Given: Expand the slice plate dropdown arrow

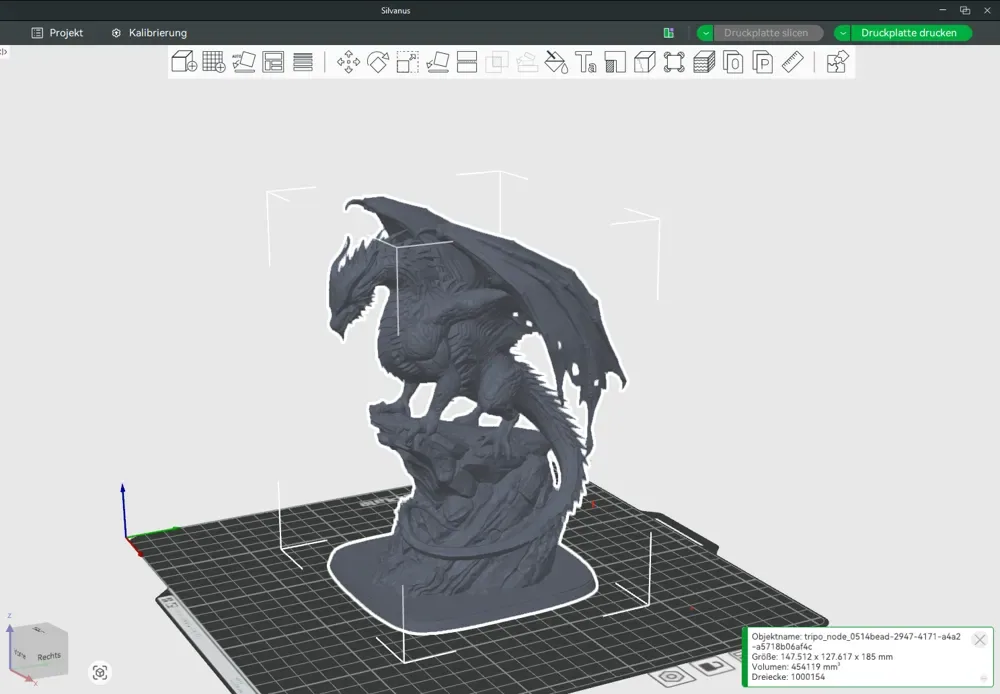Looking at the screenshot, I should click(705, 33).
